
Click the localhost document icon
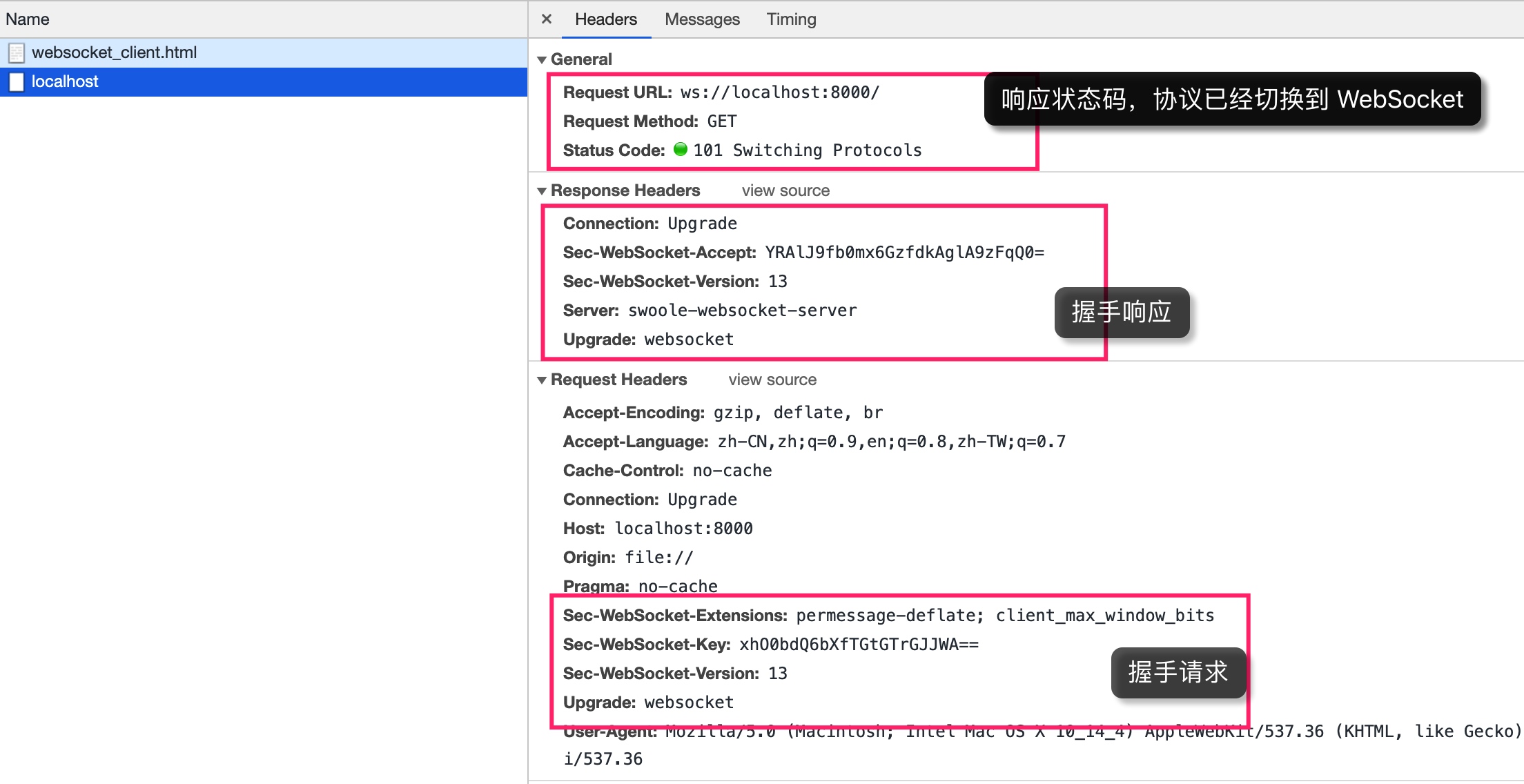click(x=17, y=82)
